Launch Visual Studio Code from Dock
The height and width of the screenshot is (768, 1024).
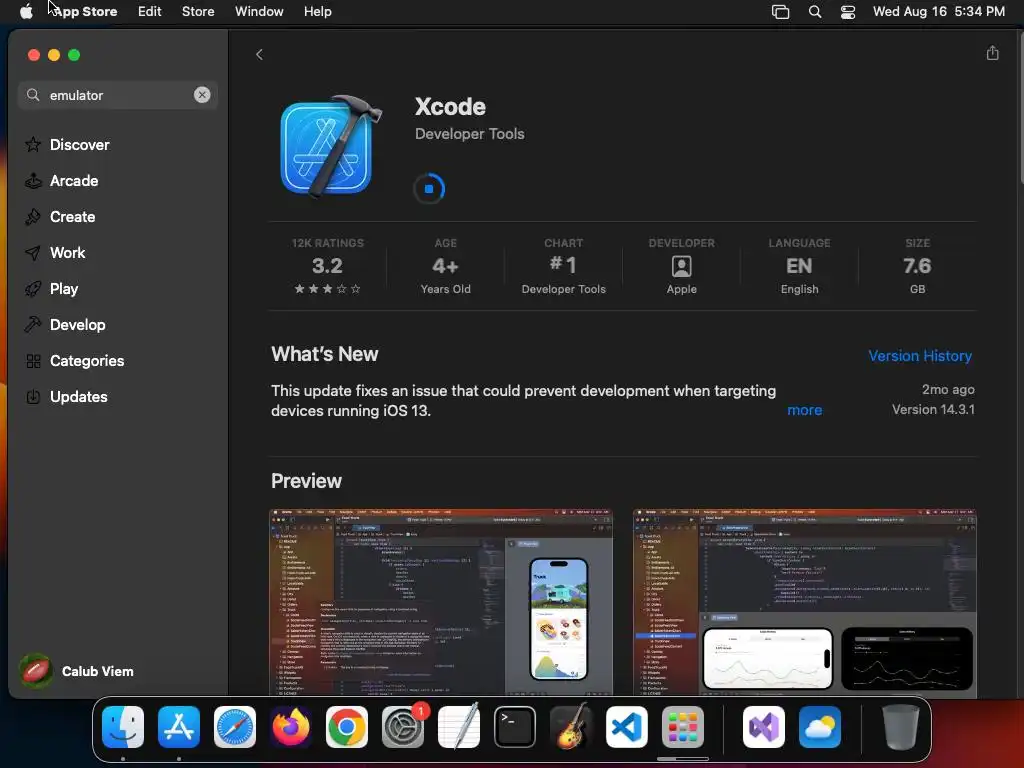627,727
